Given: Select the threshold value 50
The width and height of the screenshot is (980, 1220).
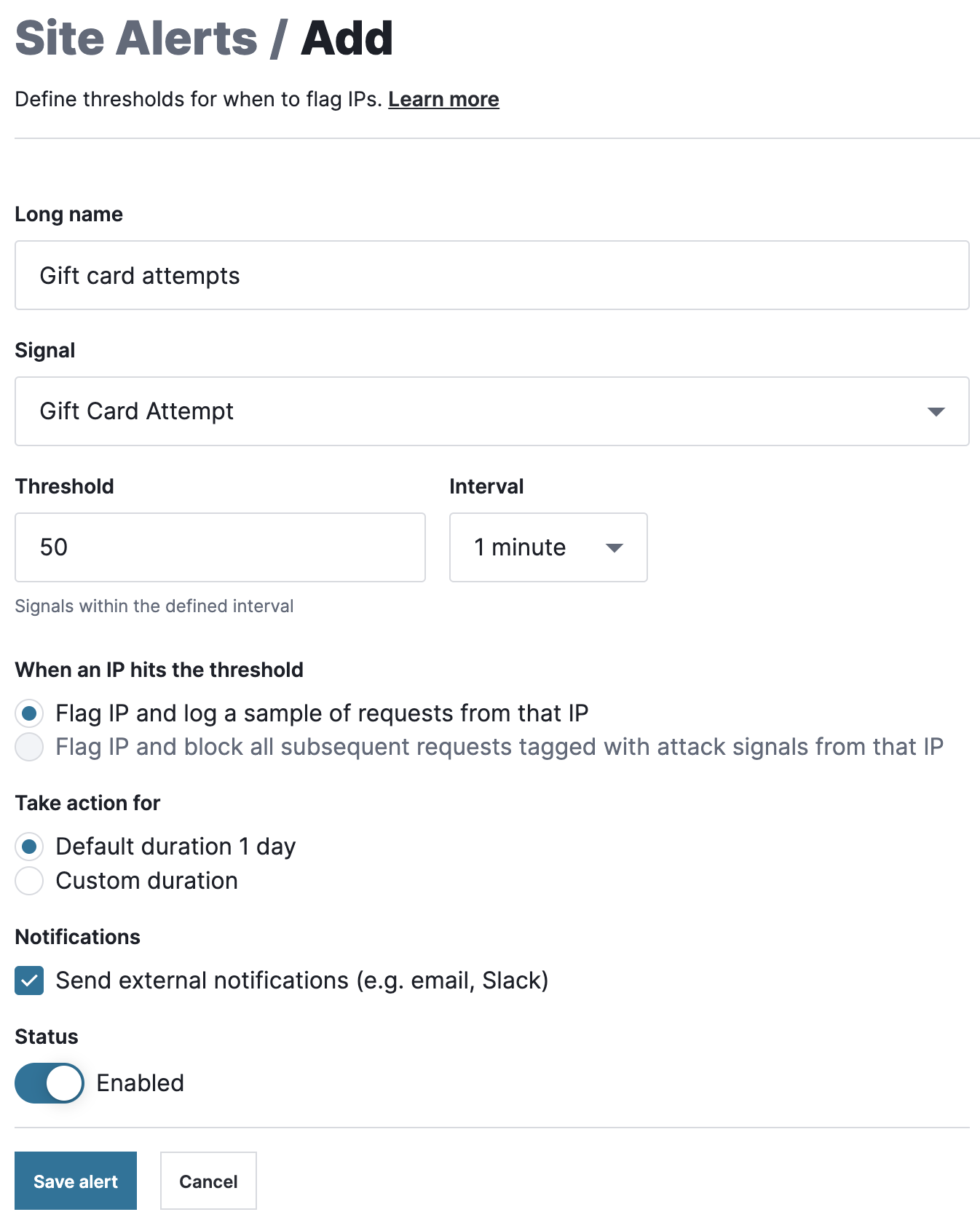Looking at the screenshot, I should (x=52, y=547).
